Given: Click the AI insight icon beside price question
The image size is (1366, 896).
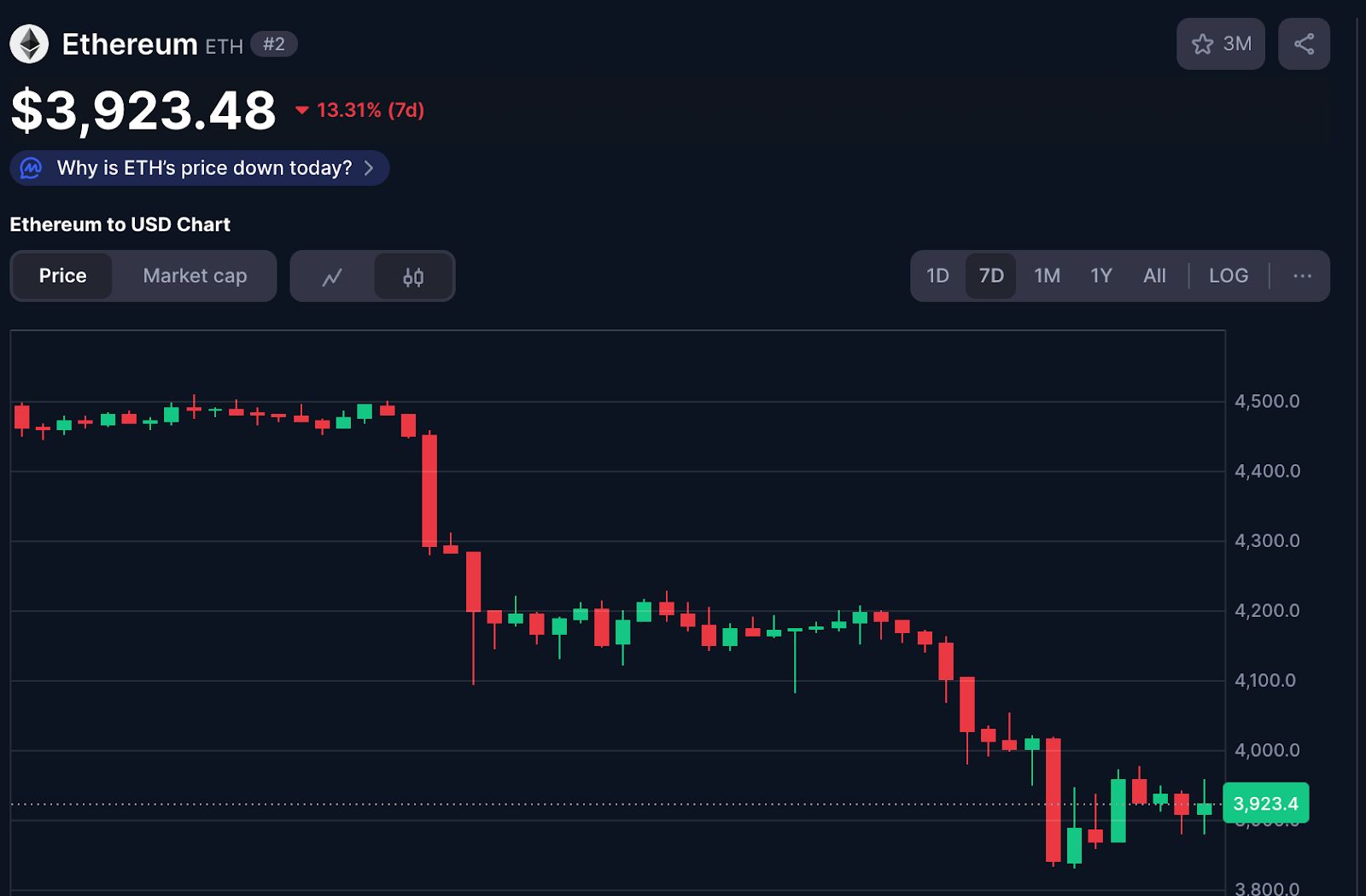Looking at the screenshot, I should point(32,168).
